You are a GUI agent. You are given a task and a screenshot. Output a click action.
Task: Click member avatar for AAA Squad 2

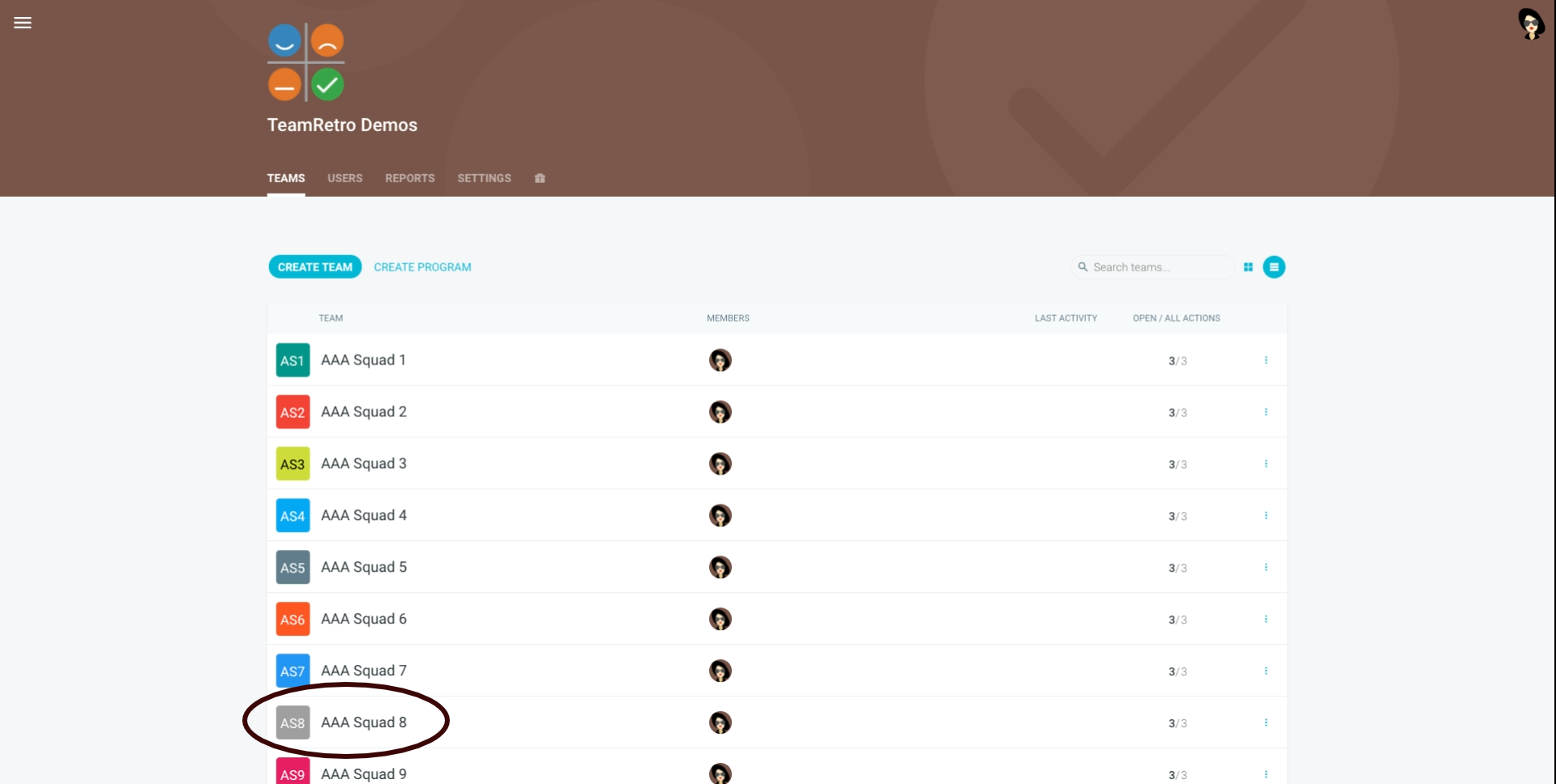(720, 412)
